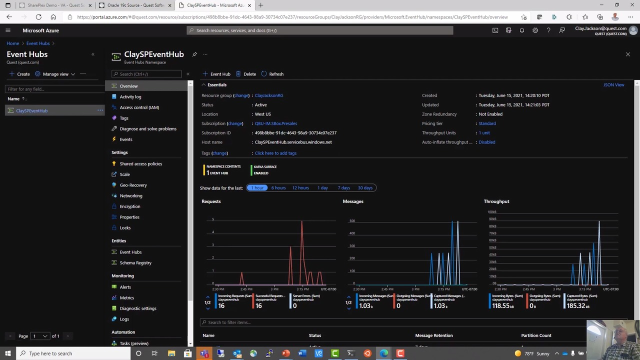Open Standard pricing tier link
This screenshot has width=640, height=360.
(x=487, y=123)
